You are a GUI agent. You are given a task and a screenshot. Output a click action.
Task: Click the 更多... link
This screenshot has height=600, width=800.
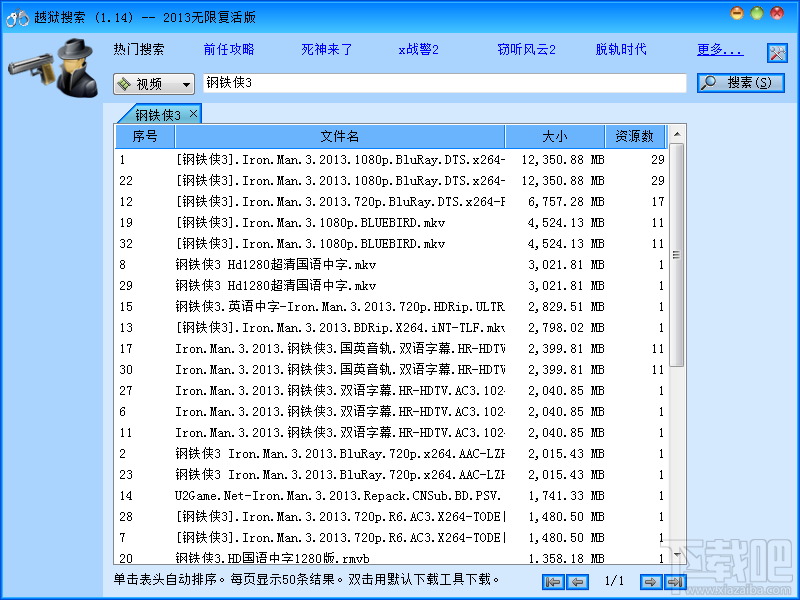720,49
